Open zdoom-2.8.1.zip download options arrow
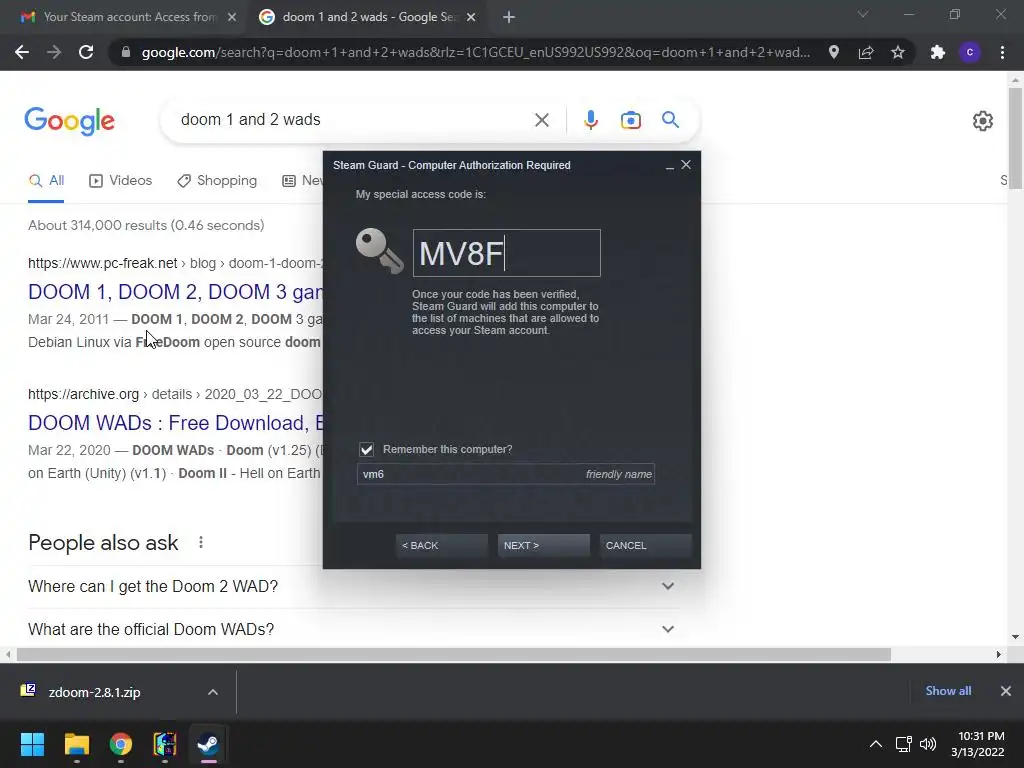This screenshot has width=1024, height=768. pyautogui.click(x=213, y=692)
